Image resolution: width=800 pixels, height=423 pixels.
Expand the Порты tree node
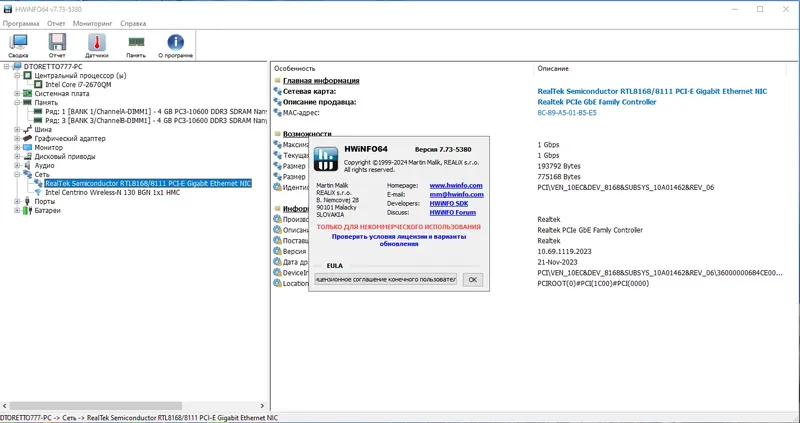(x=17, y=202)
